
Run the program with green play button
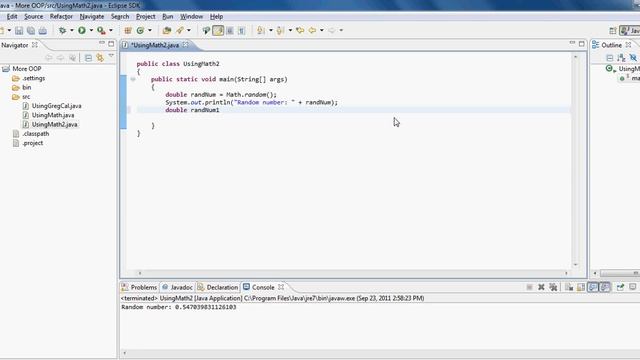(82, 30)
